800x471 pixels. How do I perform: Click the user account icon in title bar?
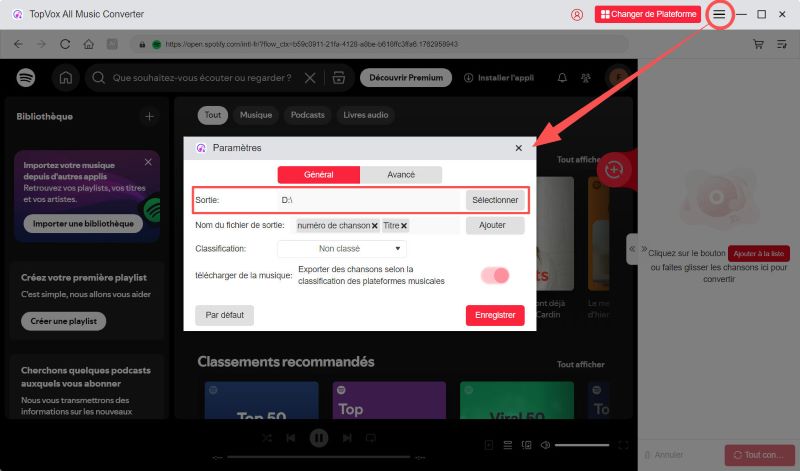click(x=577, y=15)
